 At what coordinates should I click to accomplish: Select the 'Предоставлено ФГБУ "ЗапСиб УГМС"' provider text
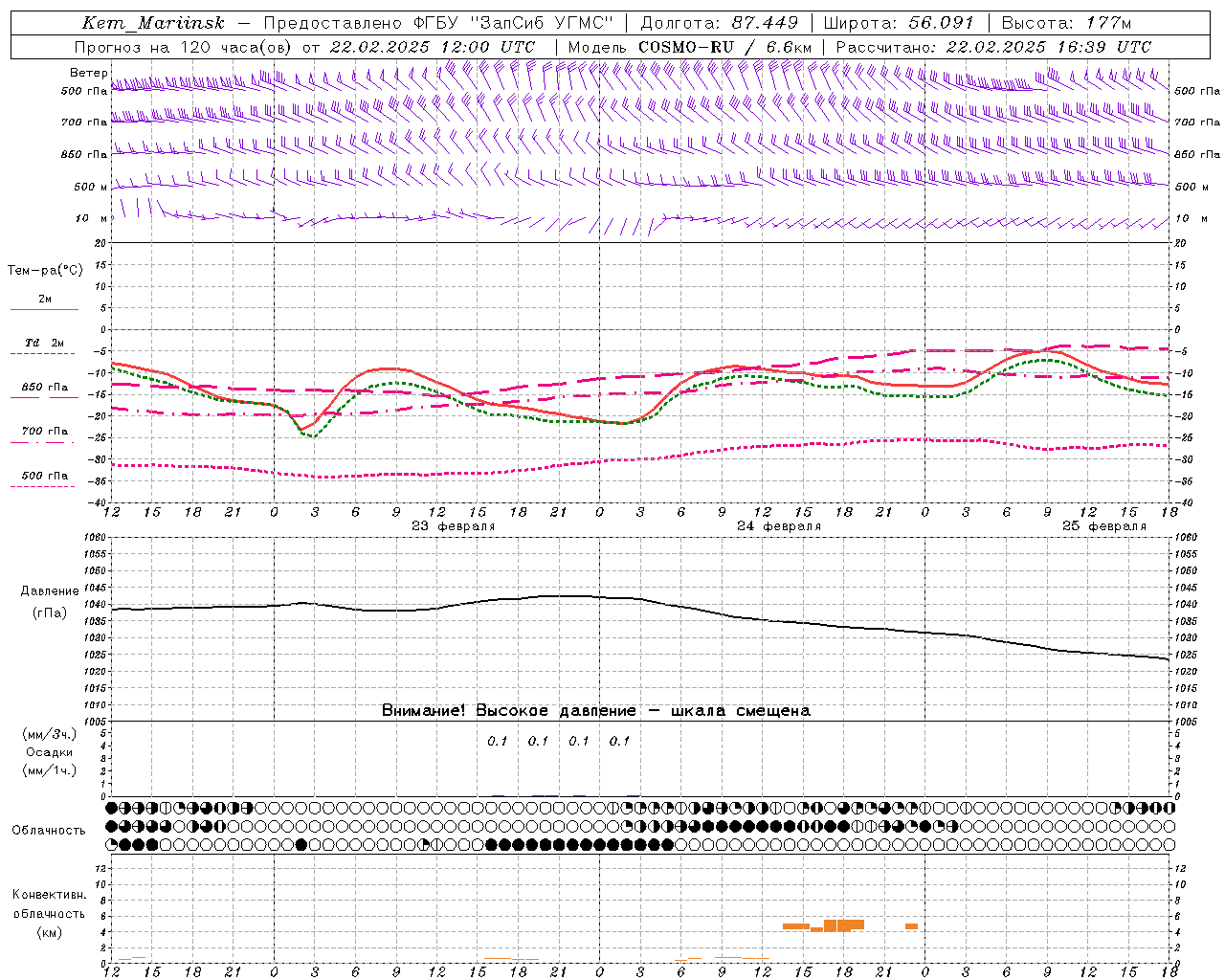coord(437,23)
